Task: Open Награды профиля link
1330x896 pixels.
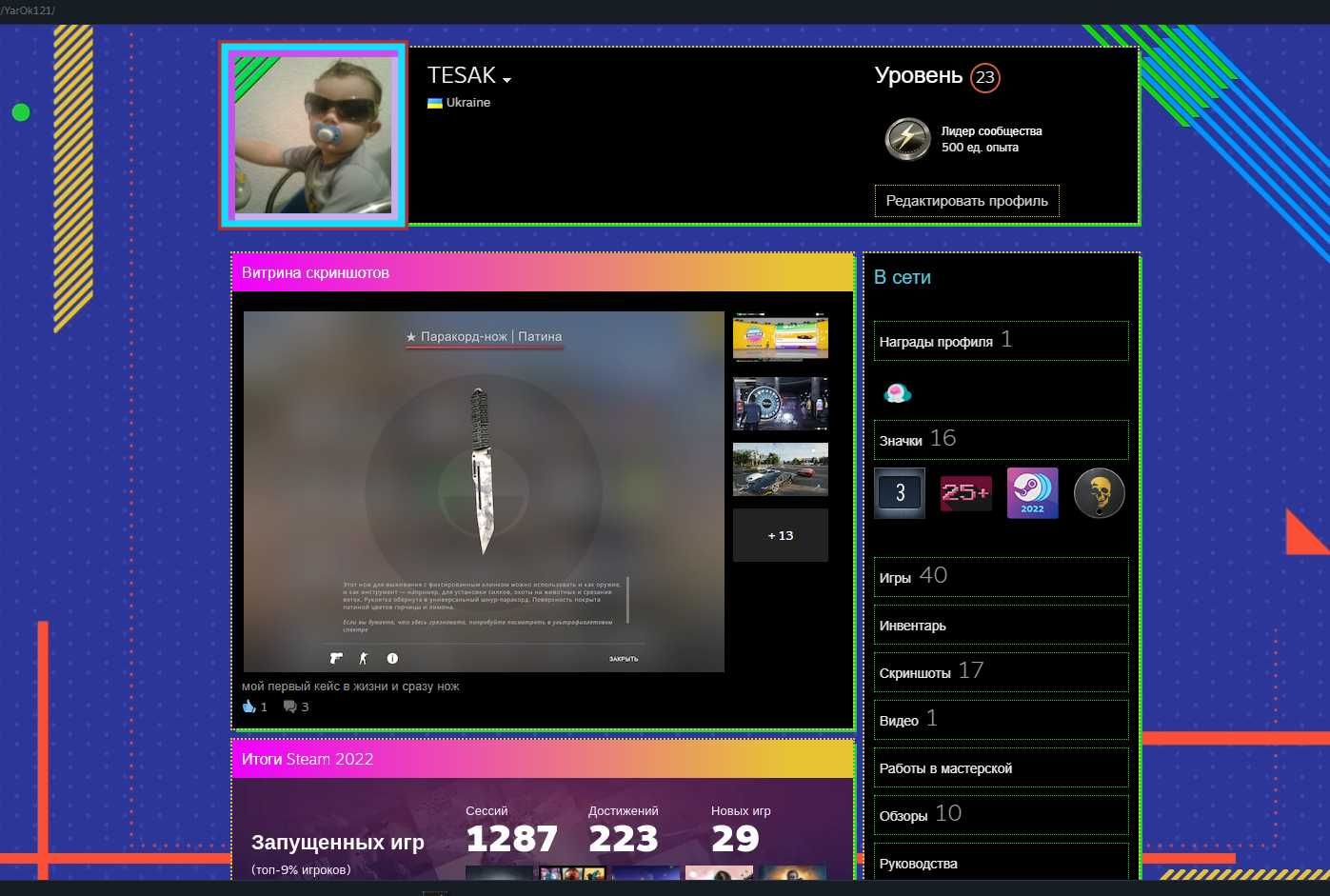Action: click(1001, 340)
